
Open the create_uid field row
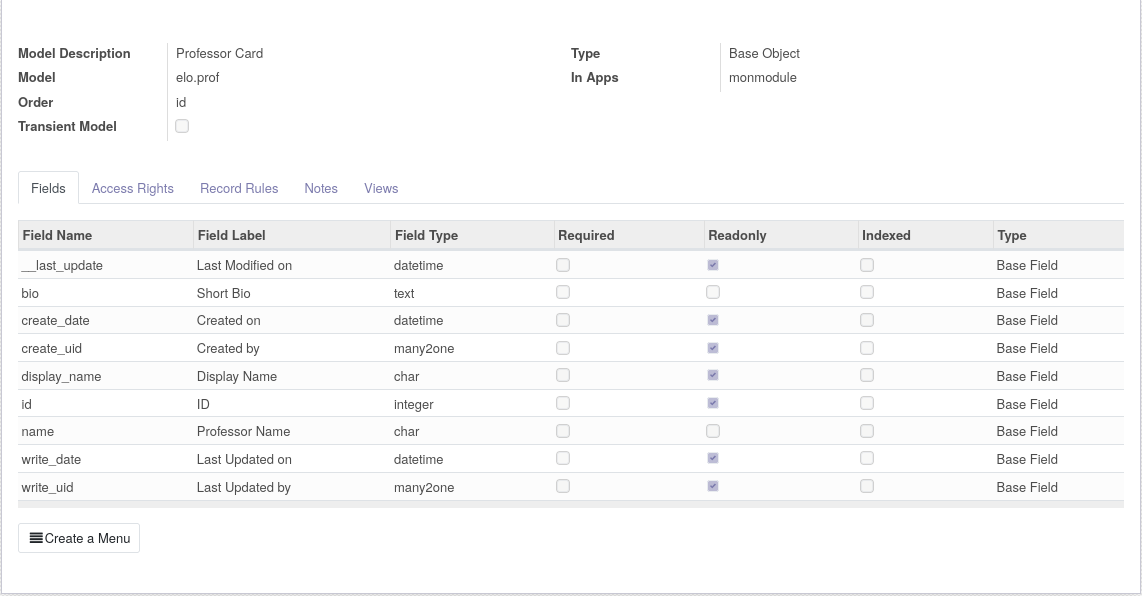coord(52,348)
